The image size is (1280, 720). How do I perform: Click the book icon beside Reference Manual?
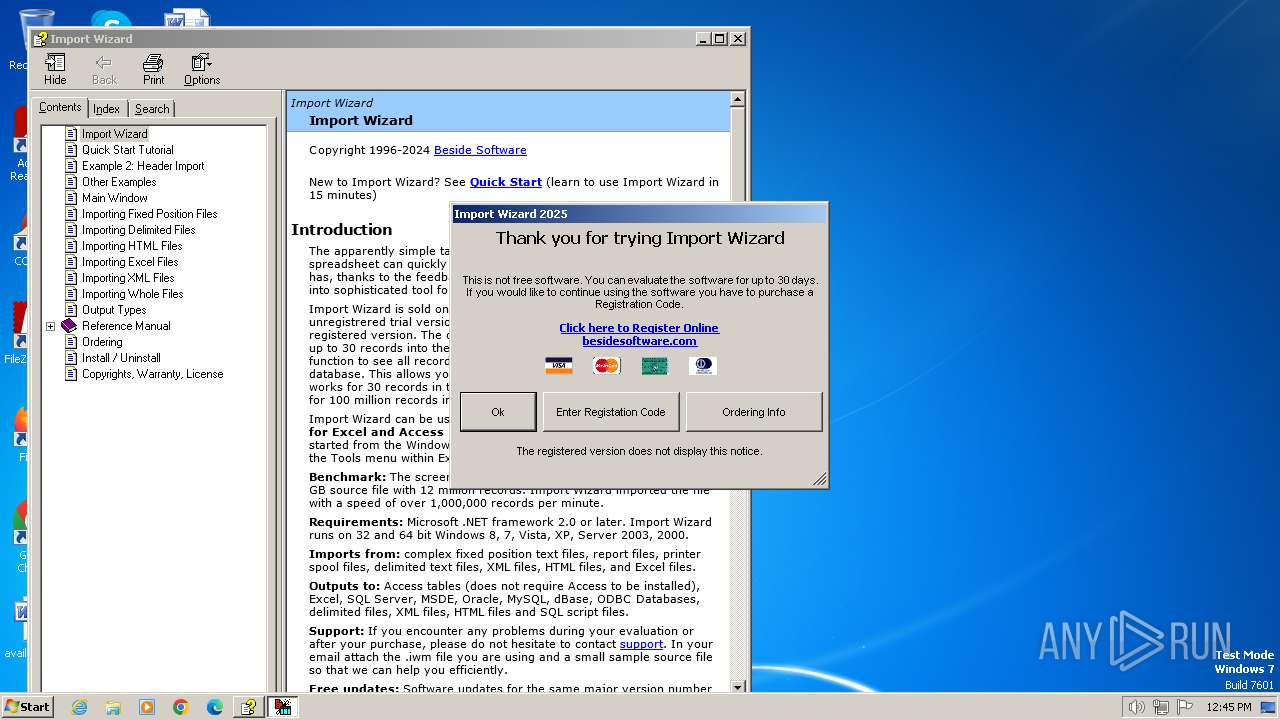pyautogui.click(x=69, y=326)
